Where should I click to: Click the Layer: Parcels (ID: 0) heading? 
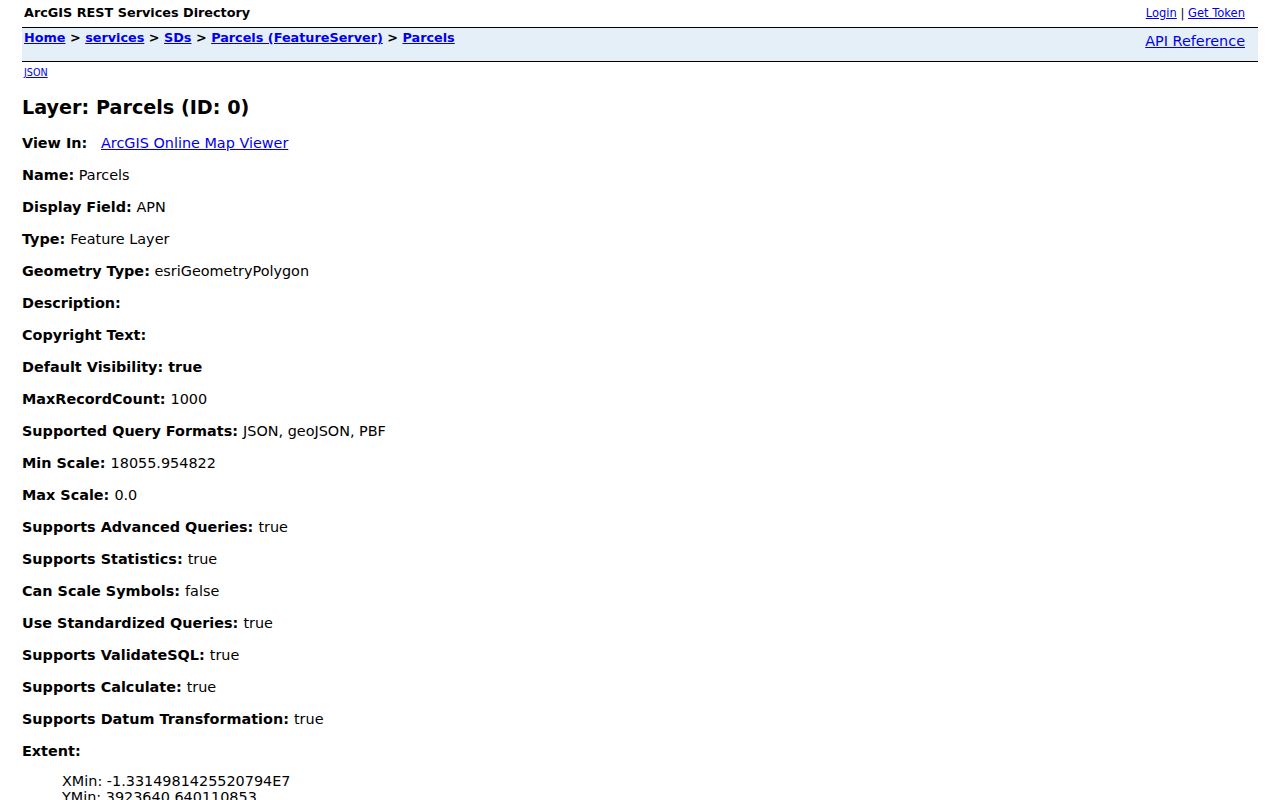(x=136, y=107)
